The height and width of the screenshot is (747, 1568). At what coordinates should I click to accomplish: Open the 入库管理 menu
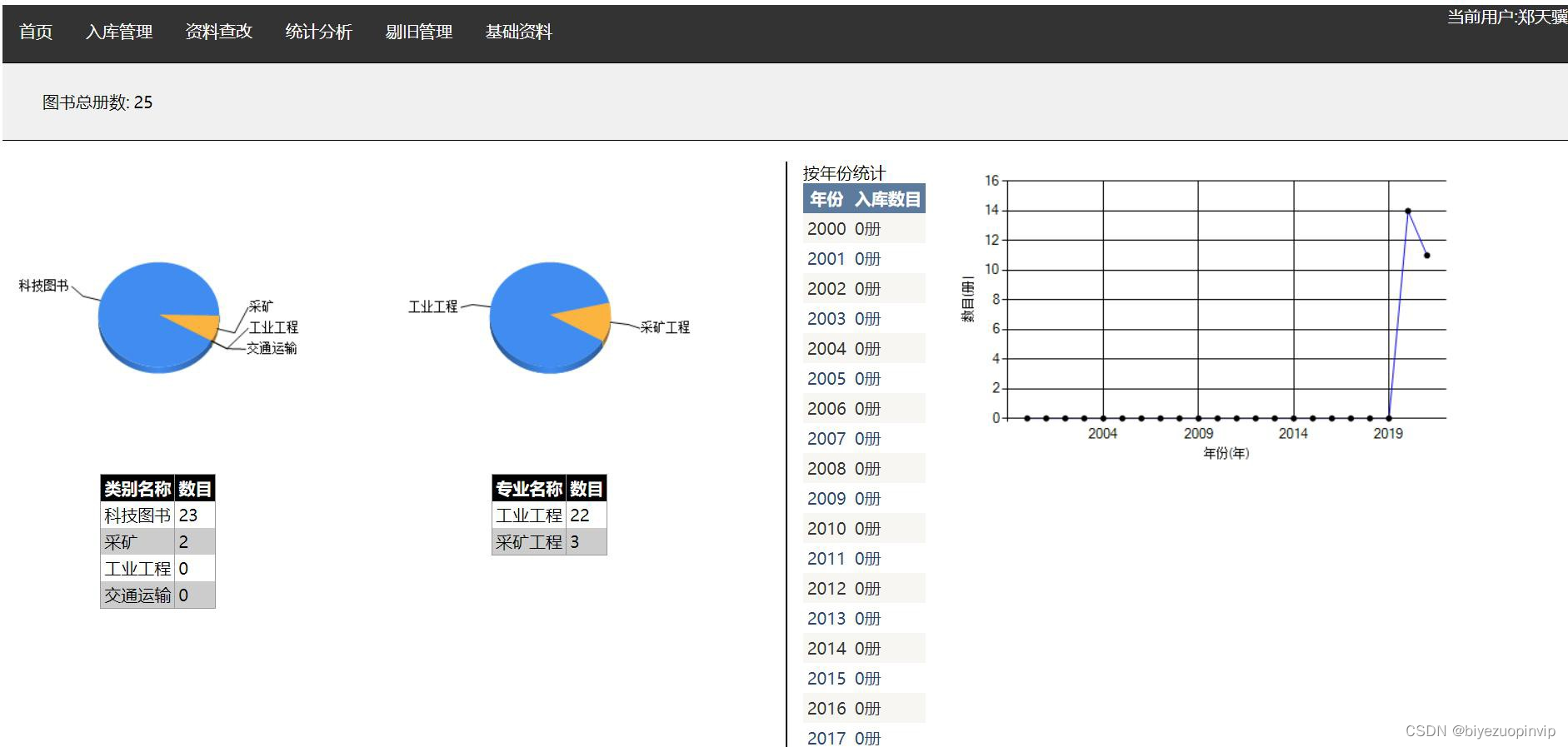[x=119, y=32]
